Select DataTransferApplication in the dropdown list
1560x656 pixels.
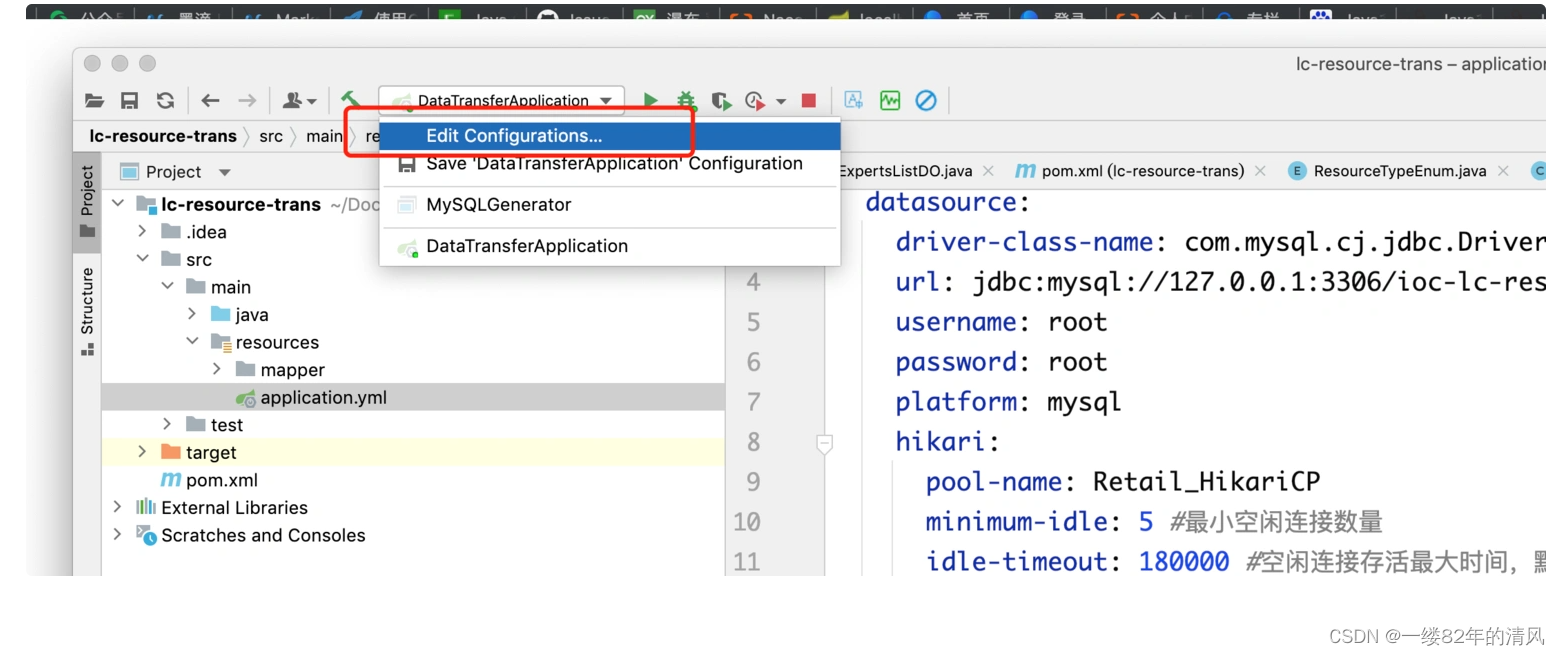coord(610,246)
